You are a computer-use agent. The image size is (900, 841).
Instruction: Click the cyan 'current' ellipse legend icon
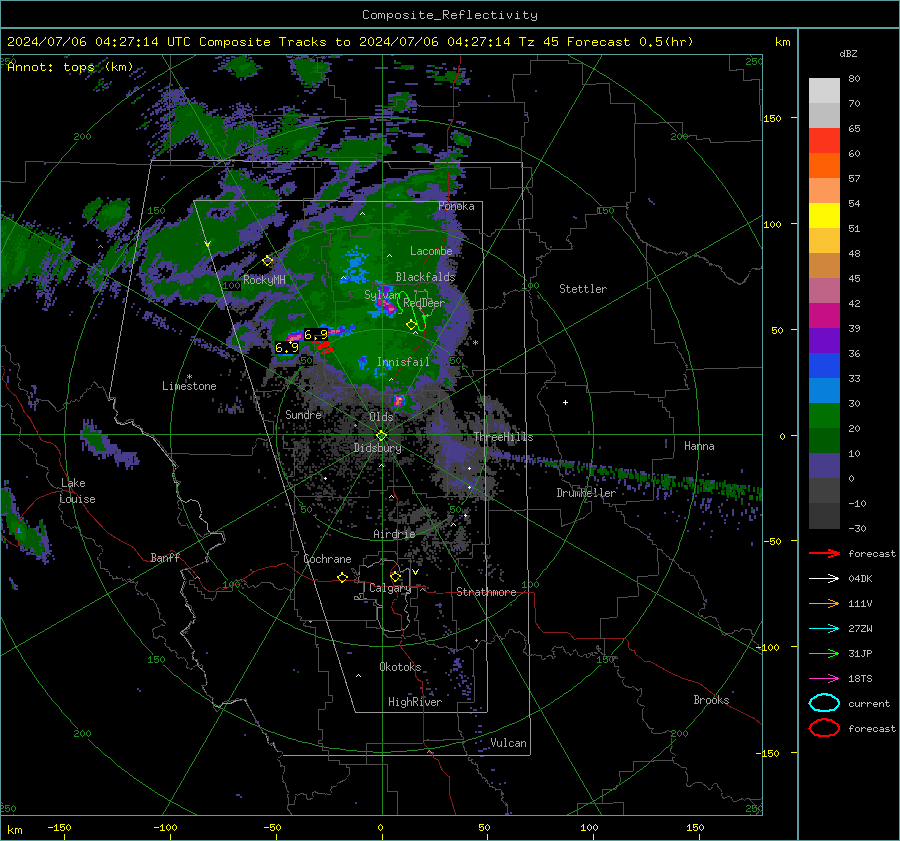pyautogui.click(x=824, y=703)
